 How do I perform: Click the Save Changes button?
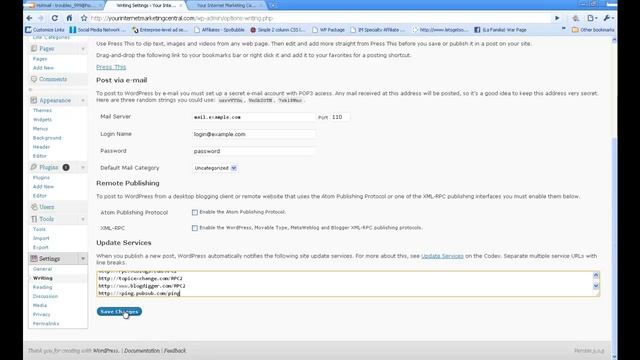(x=119, y=311)
